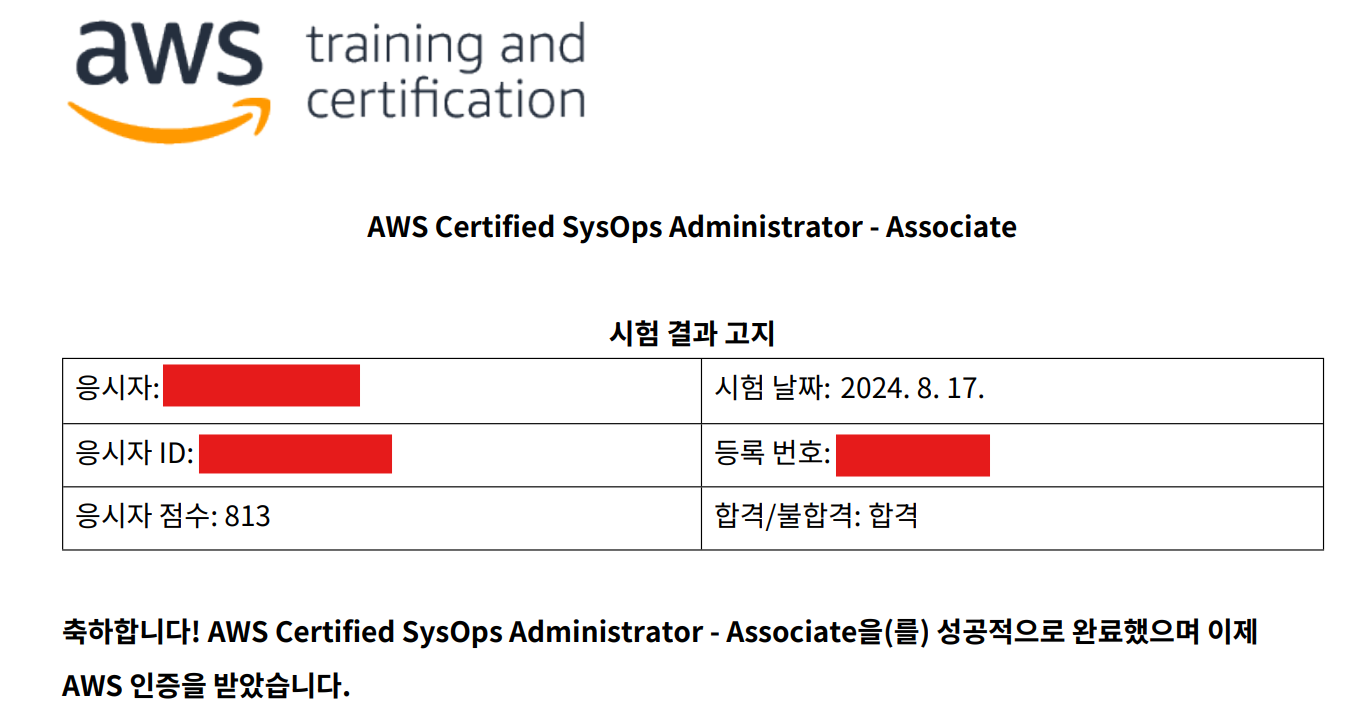Click the congratulation line starting '축하합니다!'

point(659,633)
